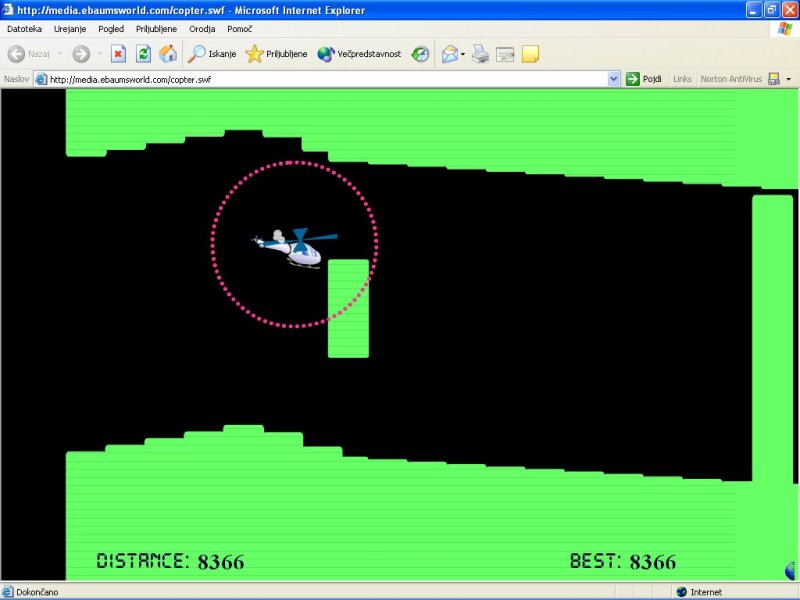Open the History clock icon

point(421,54)
